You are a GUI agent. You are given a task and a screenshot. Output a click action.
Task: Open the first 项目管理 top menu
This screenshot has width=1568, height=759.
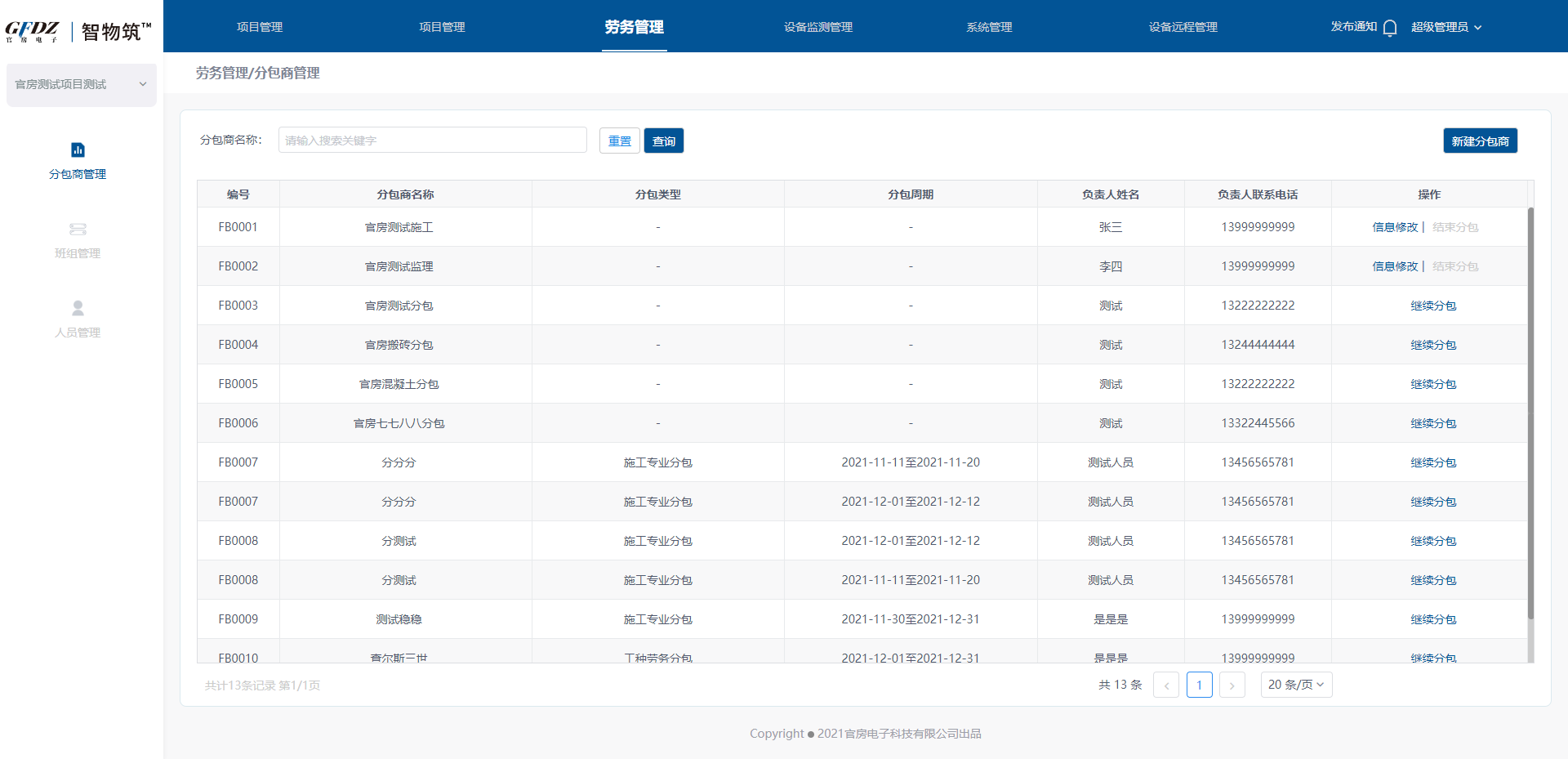(260, 27)
